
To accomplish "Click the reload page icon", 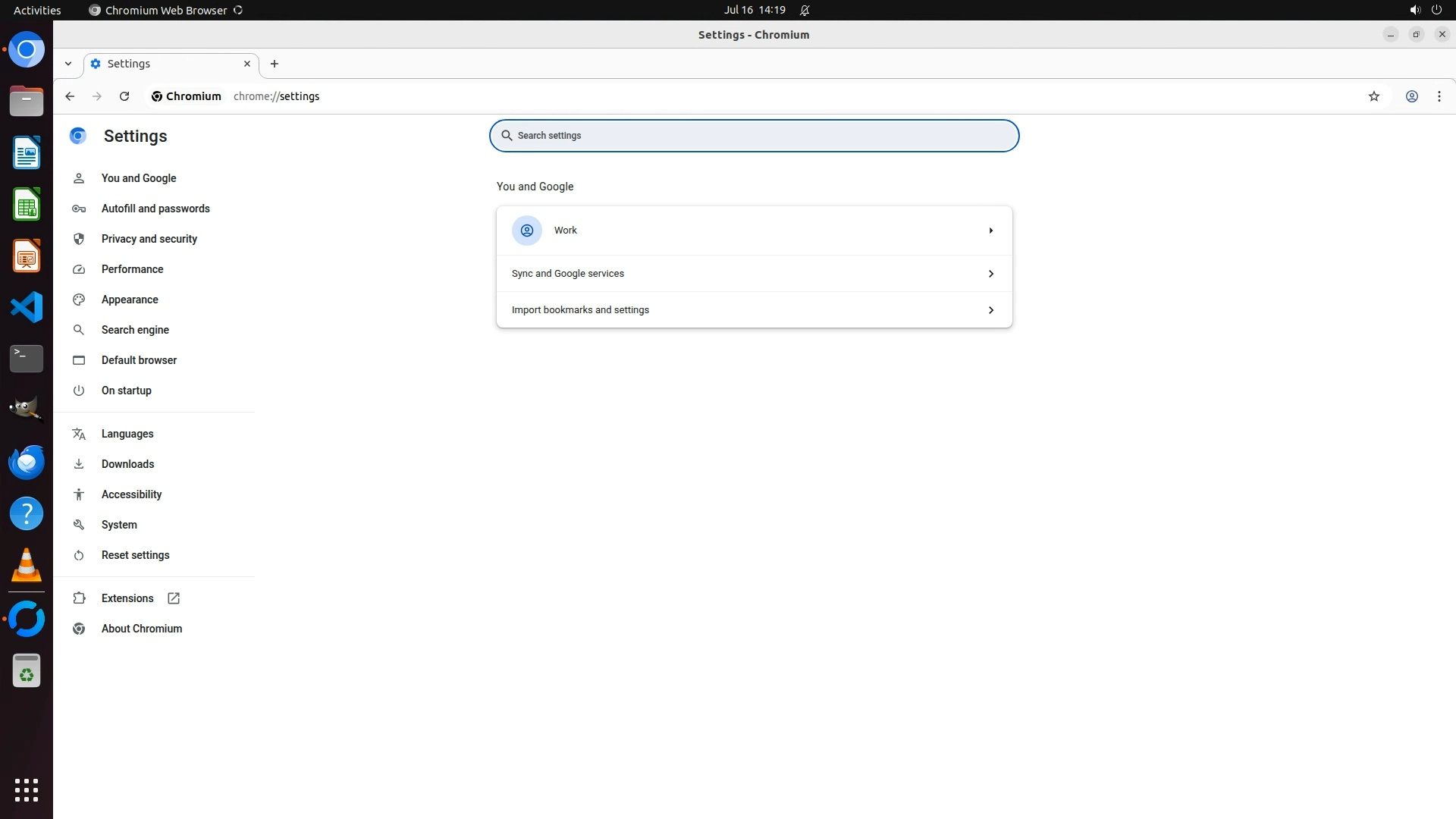I will pos(124,96).
